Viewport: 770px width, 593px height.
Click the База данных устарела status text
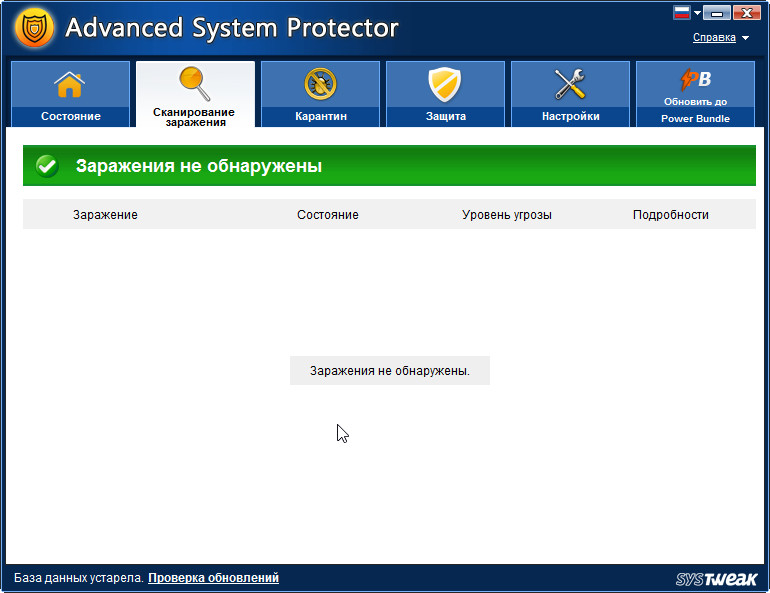(79, 578)
